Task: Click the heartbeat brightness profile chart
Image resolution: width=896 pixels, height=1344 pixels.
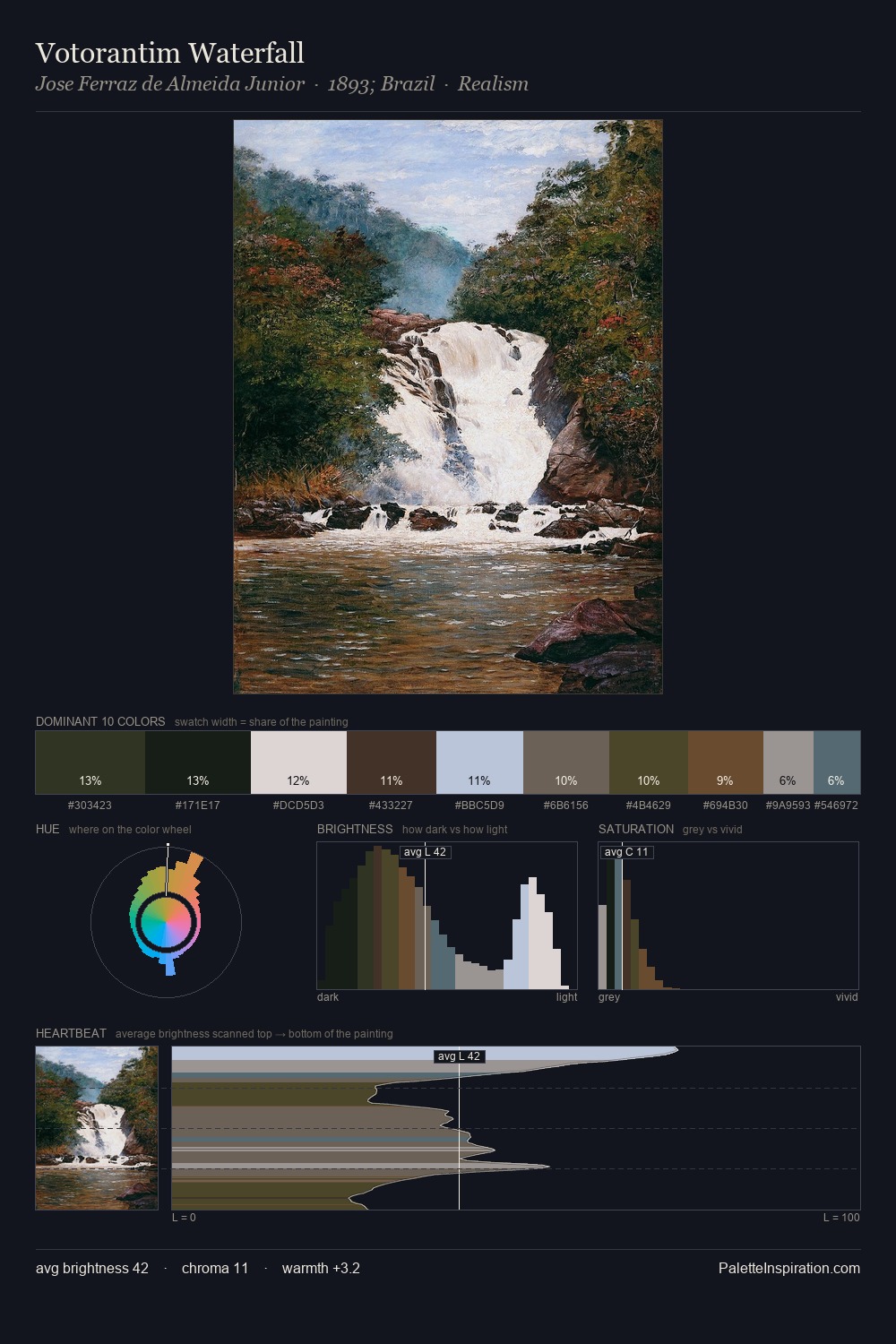Action: click(x=516, y=1128)
